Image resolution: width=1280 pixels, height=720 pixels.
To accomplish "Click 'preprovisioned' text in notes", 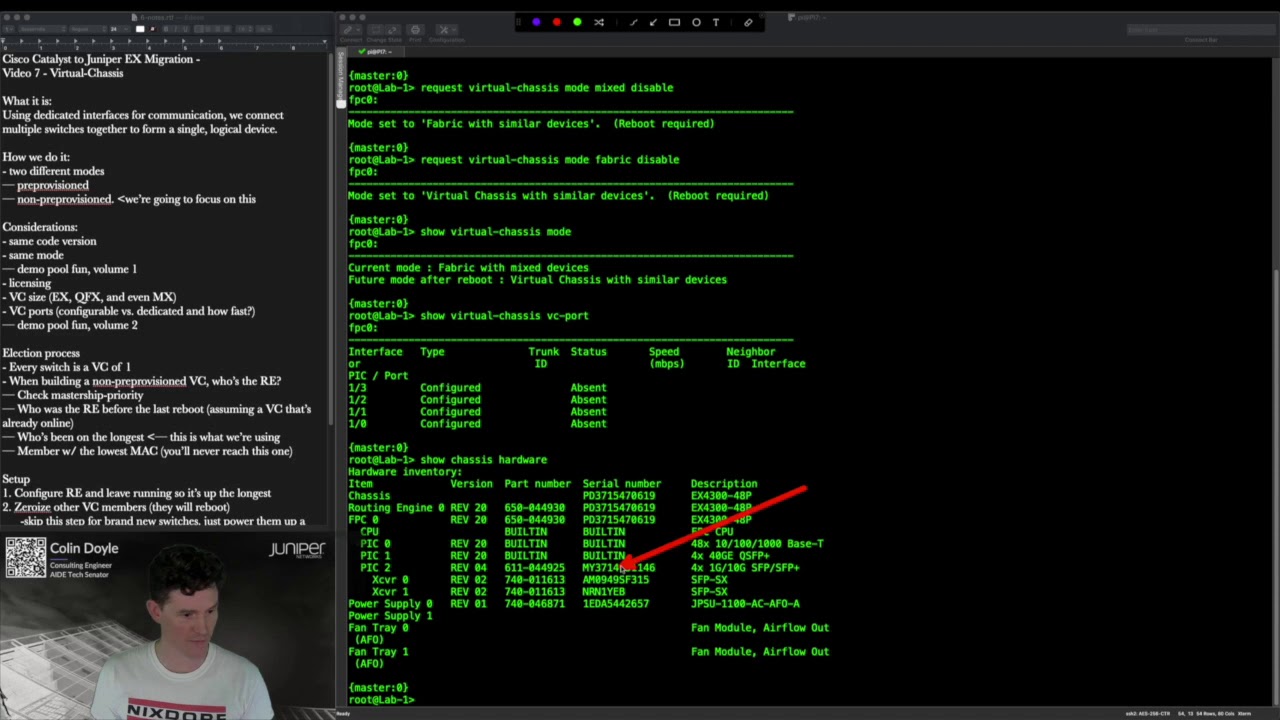I will pyautogui.click(x=53, y=185).
